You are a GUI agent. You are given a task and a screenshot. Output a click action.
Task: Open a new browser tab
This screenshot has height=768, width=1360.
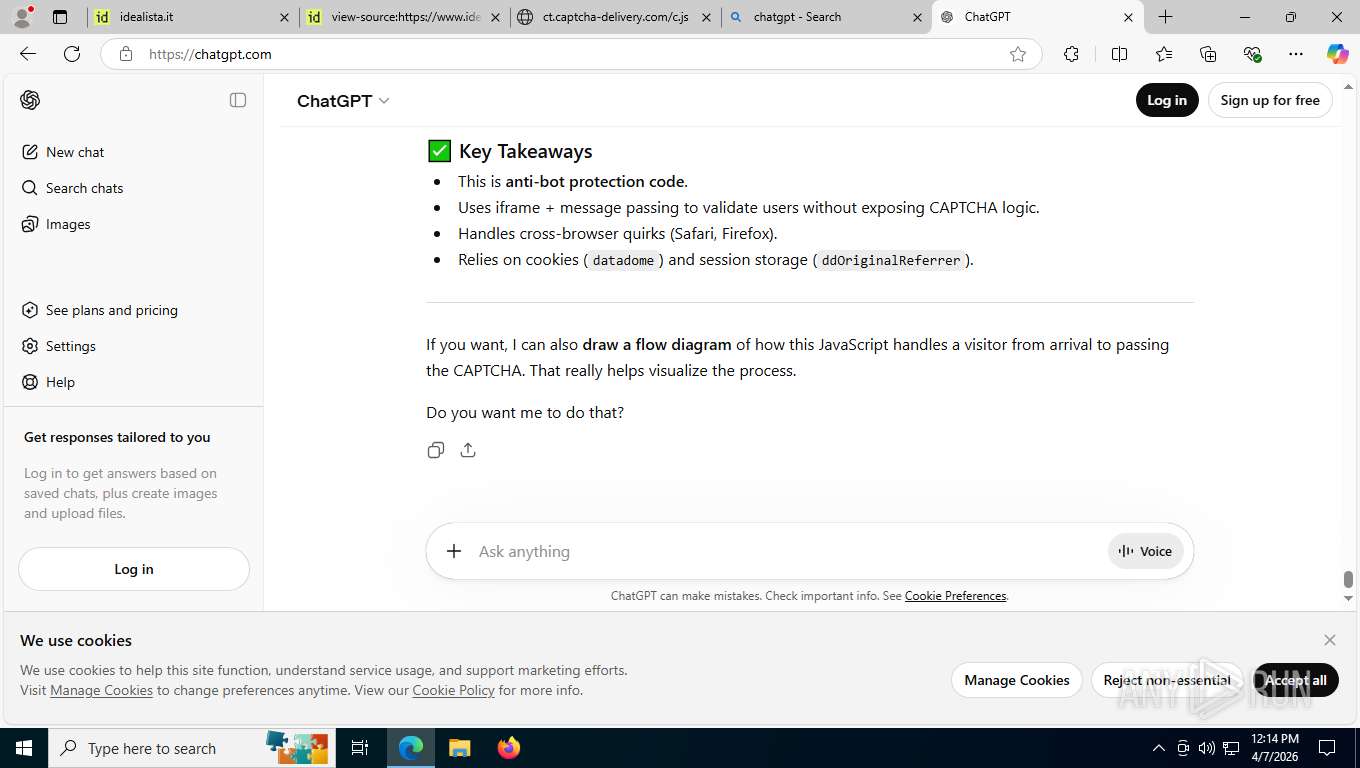tap(1166, 17)
